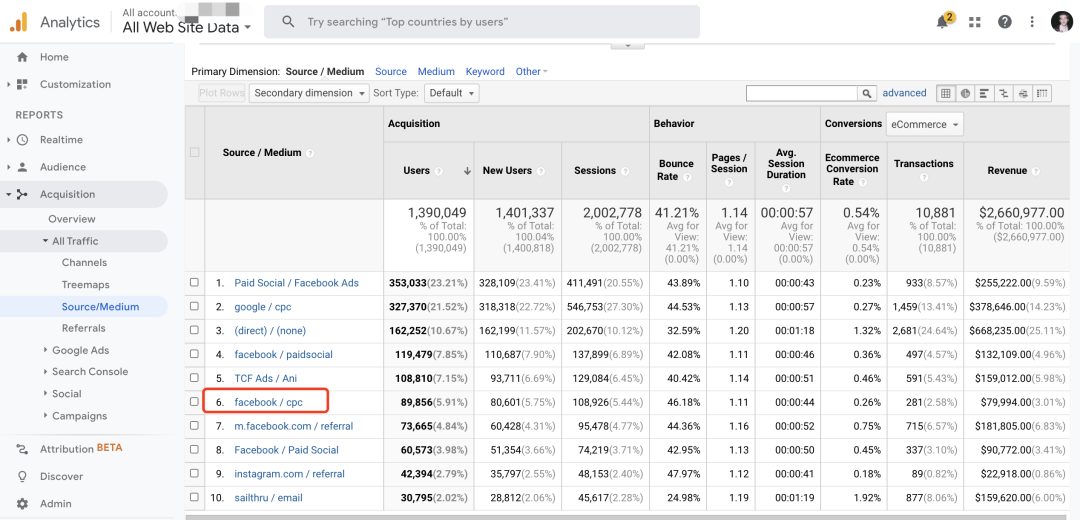Open the user profile avatar
This screenshot has height=520, width=1080.
1061,21
